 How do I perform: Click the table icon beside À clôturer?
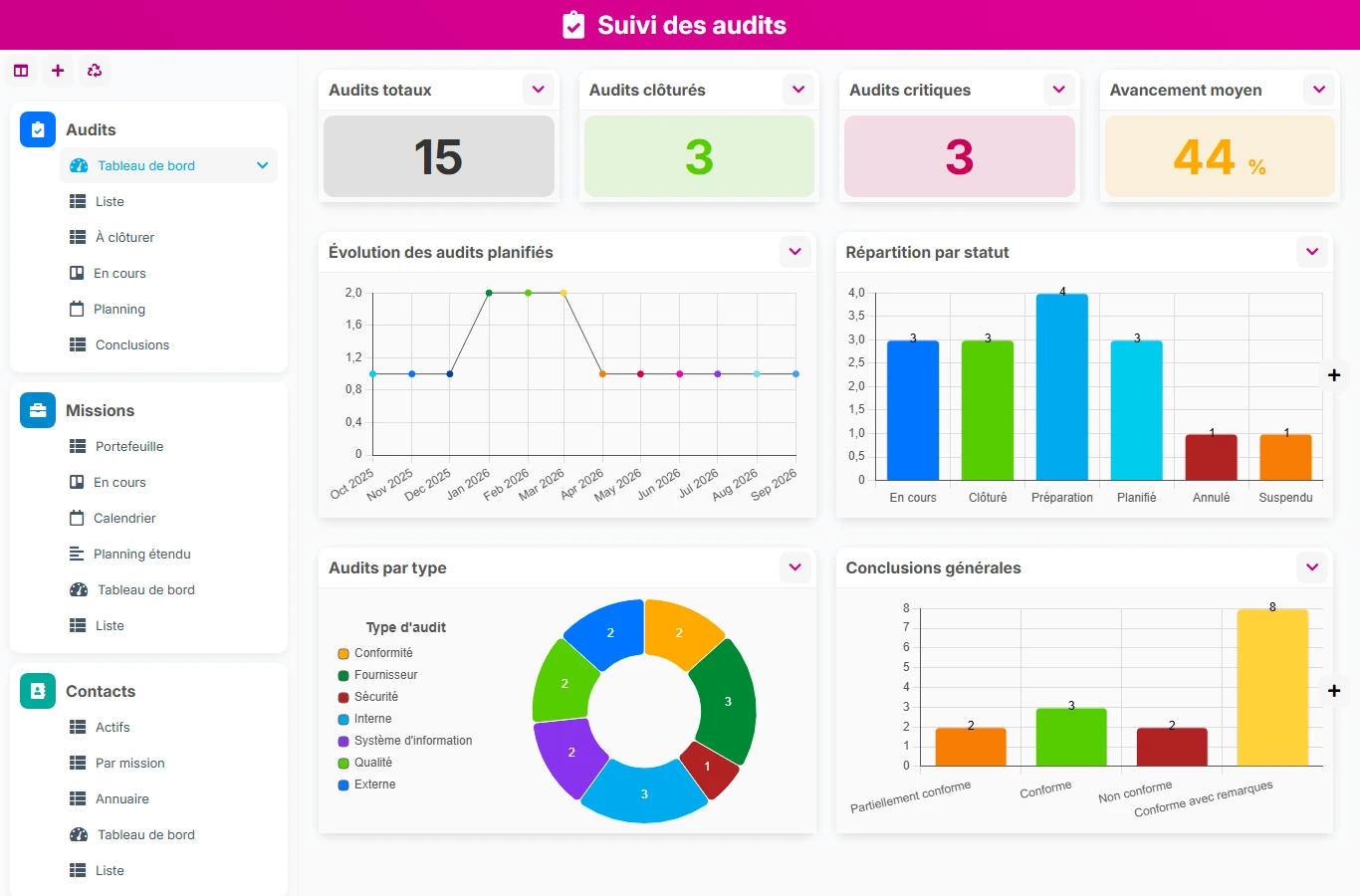click(x=78, y=237)
